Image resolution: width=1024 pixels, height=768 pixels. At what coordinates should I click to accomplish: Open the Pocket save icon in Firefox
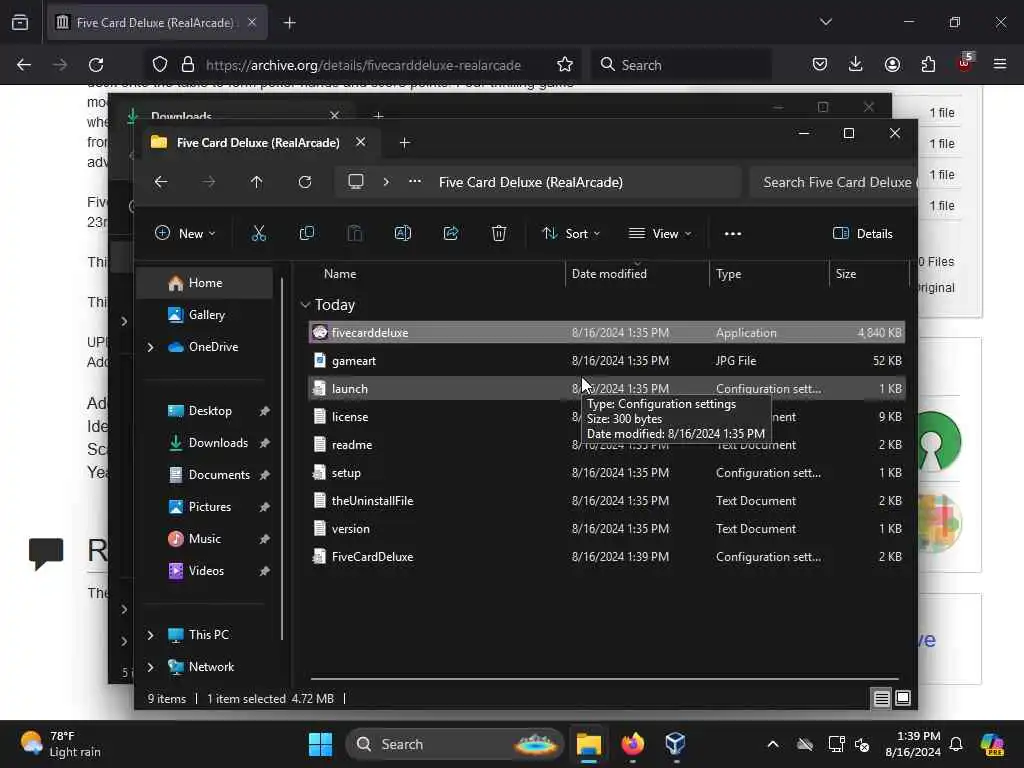coord(820,64)
